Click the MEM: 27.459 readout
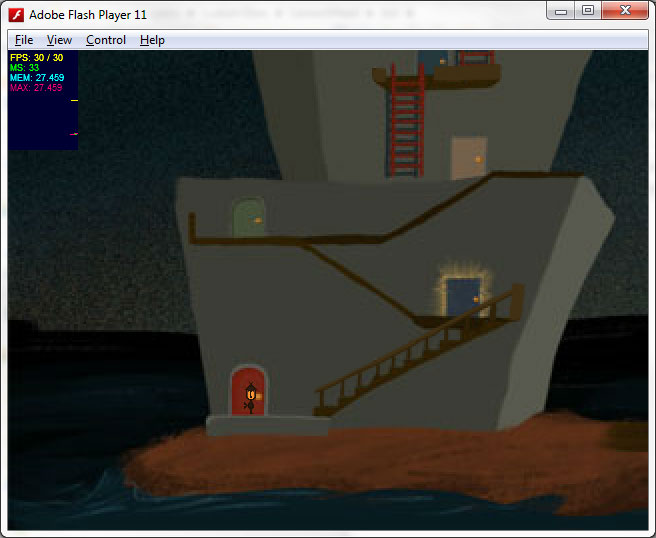The width and height of the screenshot is (656, 538). [x=37, y=78]
